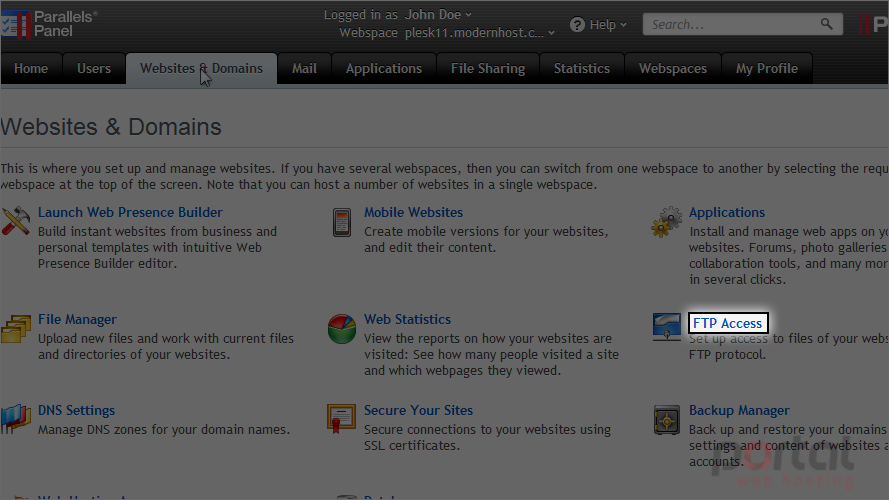Click the Secure Your Sites certificate icon

341,419
